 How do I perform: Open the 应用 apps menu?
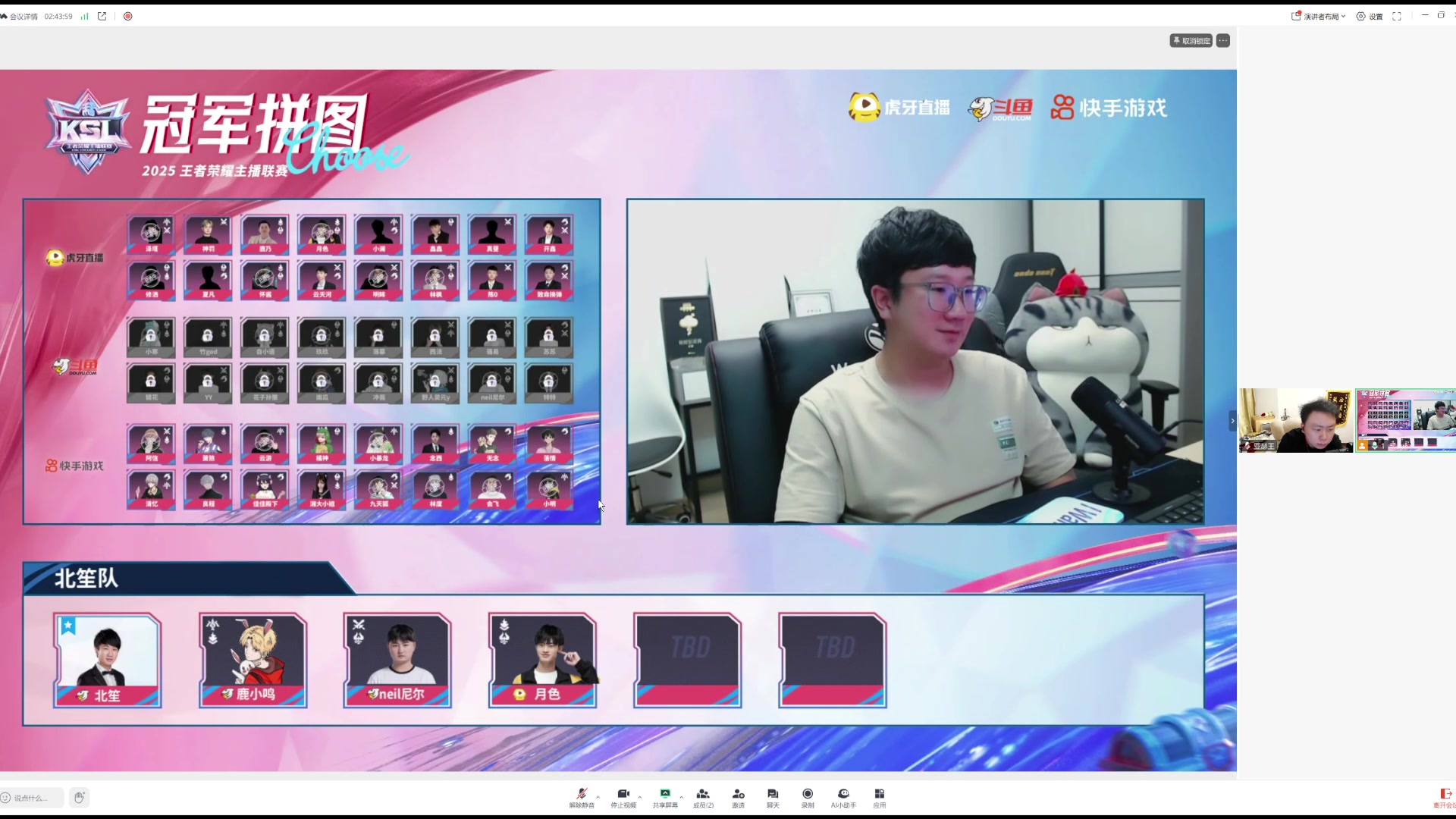pyautogui.click(x=879, y=798)
